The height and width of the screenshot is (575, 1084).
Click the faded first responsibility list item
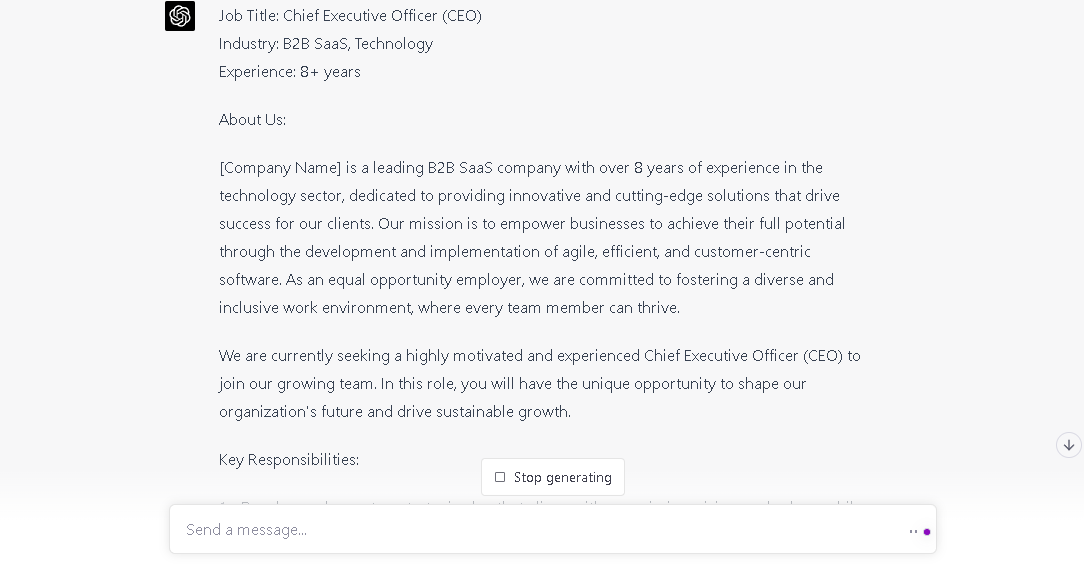coord(539,503)
